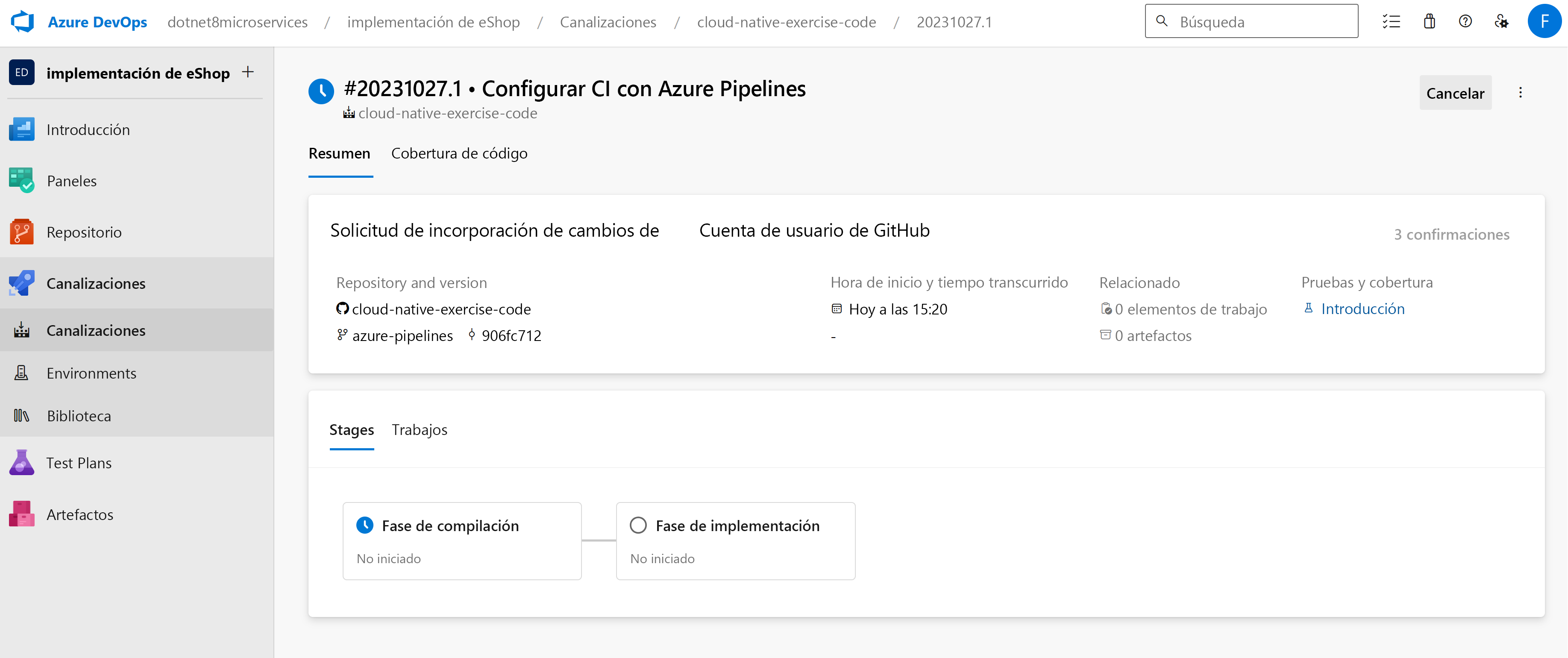This screenshot has width=1568, height=658.
Task: Collapse the Canalizaciones sidebar group
Action: 96,283
